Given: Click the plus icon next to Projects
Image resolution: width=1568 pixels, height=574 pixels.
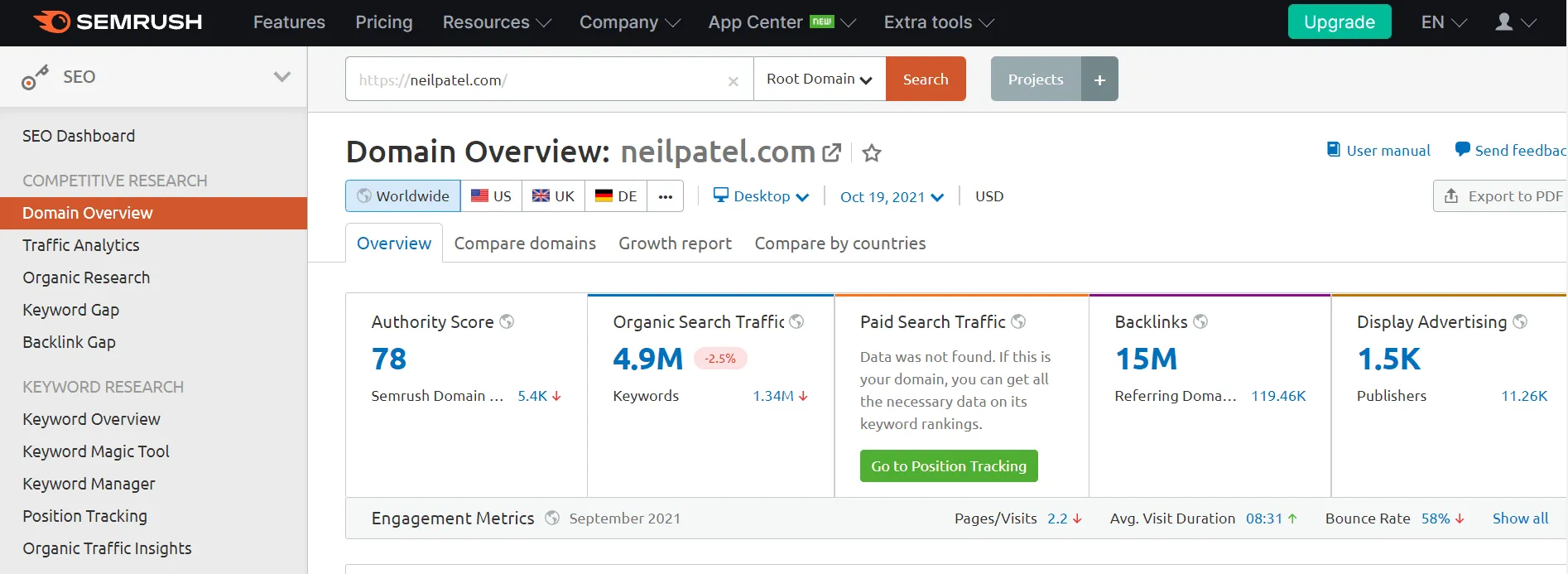Looking at the screenshot, I should pyautogui.click(x=1099, y=80).
